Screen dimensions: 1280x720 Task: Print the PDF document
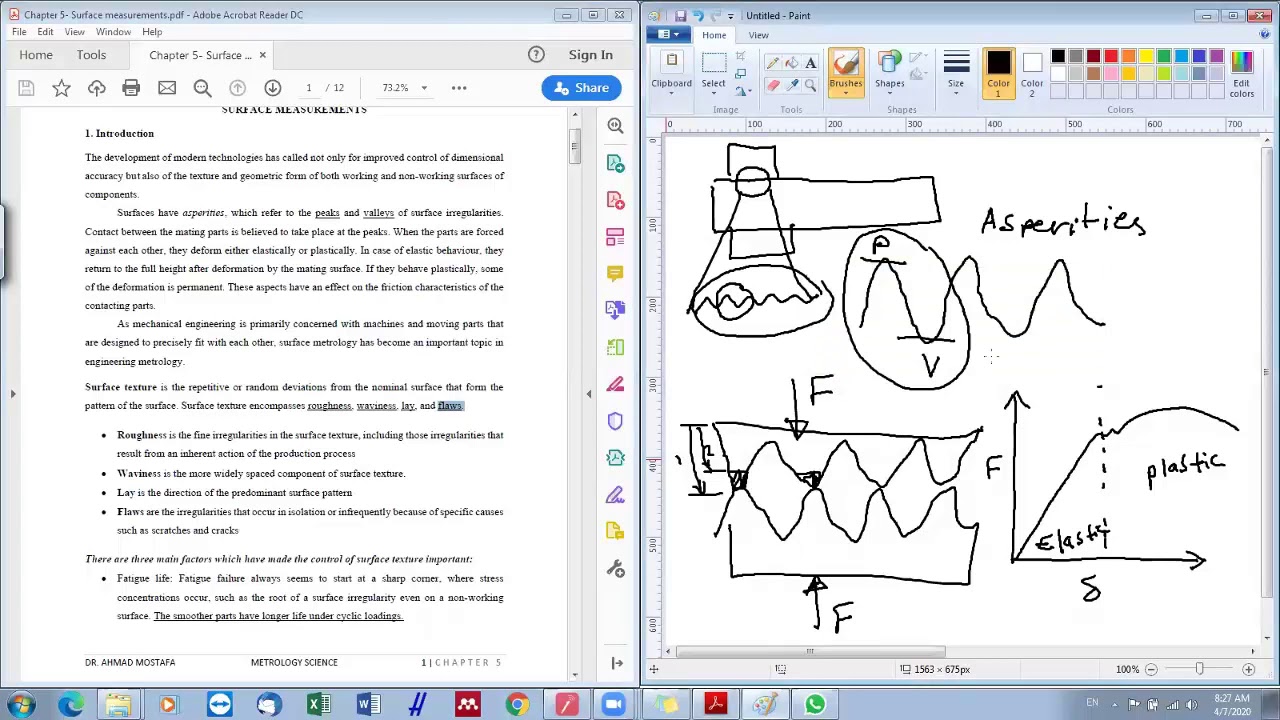click(131, 88)
